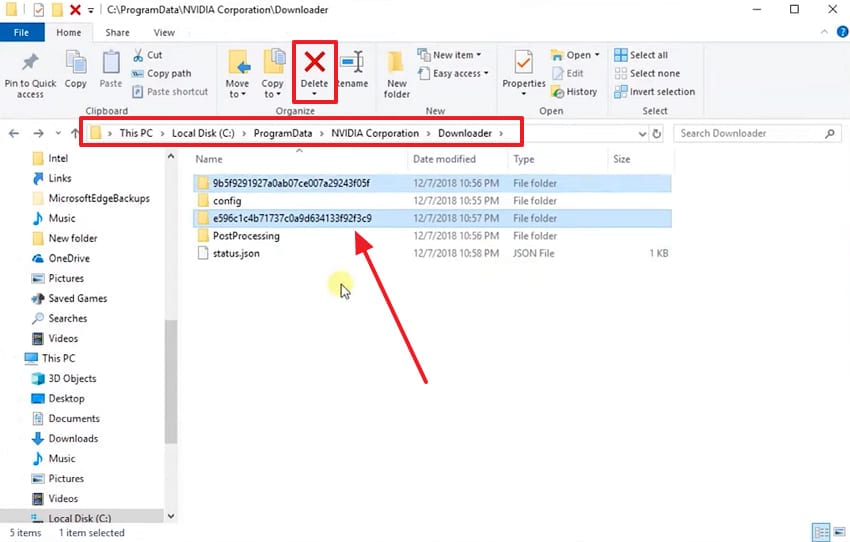Click ProgramData breadcrumb

click(283, 133)
